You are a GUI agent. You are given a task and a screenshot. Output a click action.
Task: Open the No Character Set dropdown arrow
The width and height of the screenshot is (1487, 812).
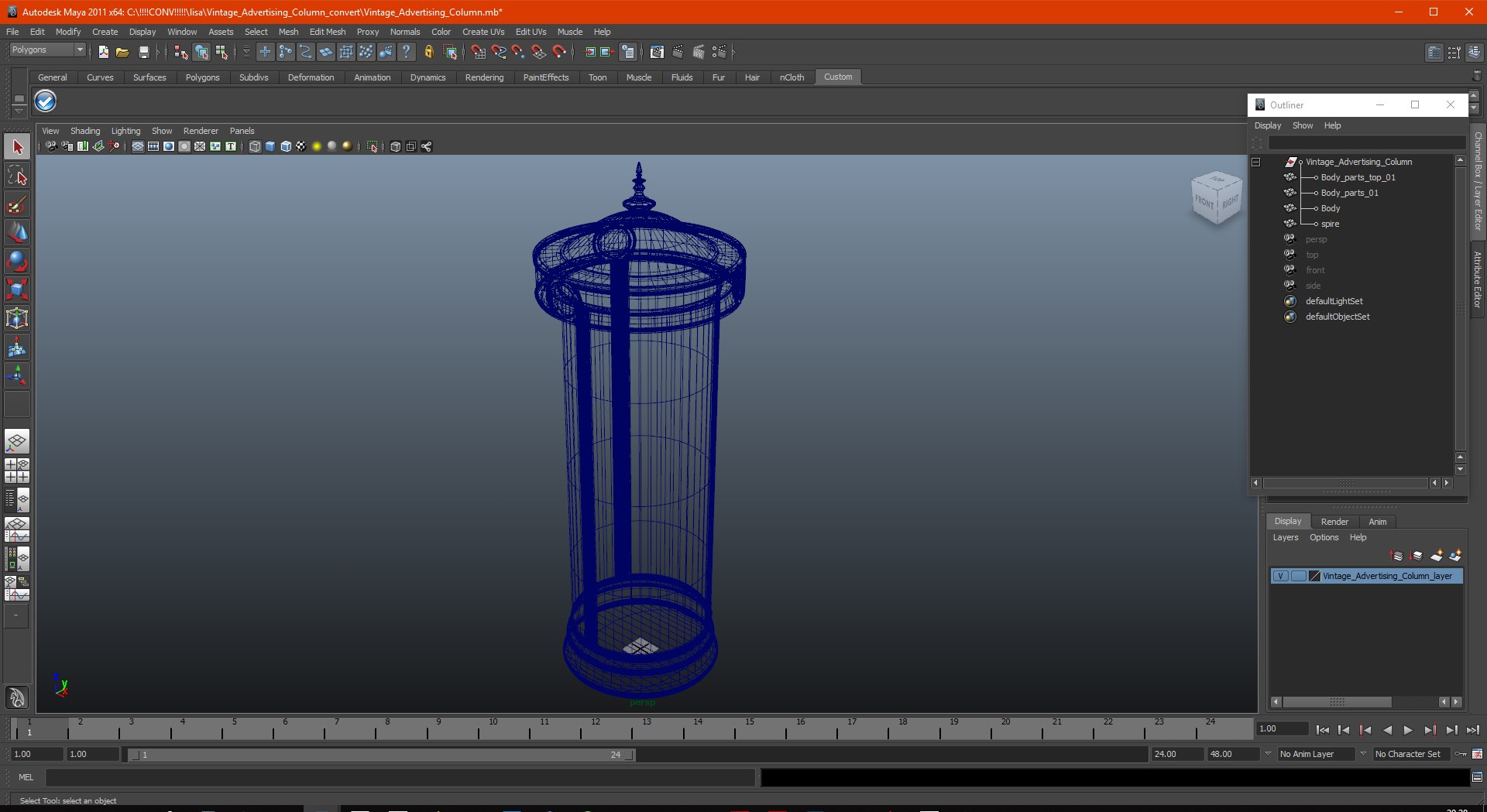[1364, 753]
